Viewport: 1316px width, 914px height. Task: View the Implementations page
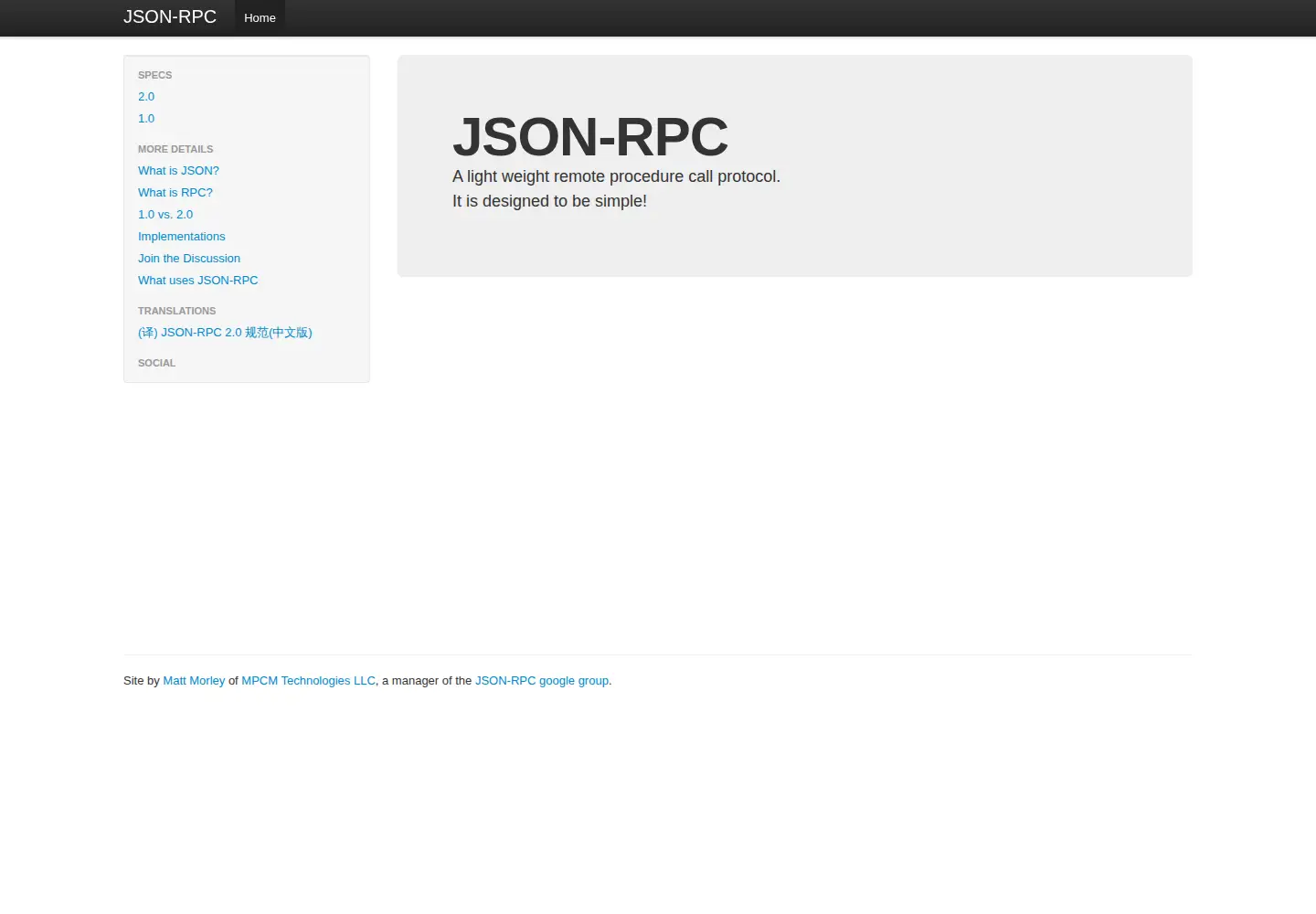[x=181, y=237]
